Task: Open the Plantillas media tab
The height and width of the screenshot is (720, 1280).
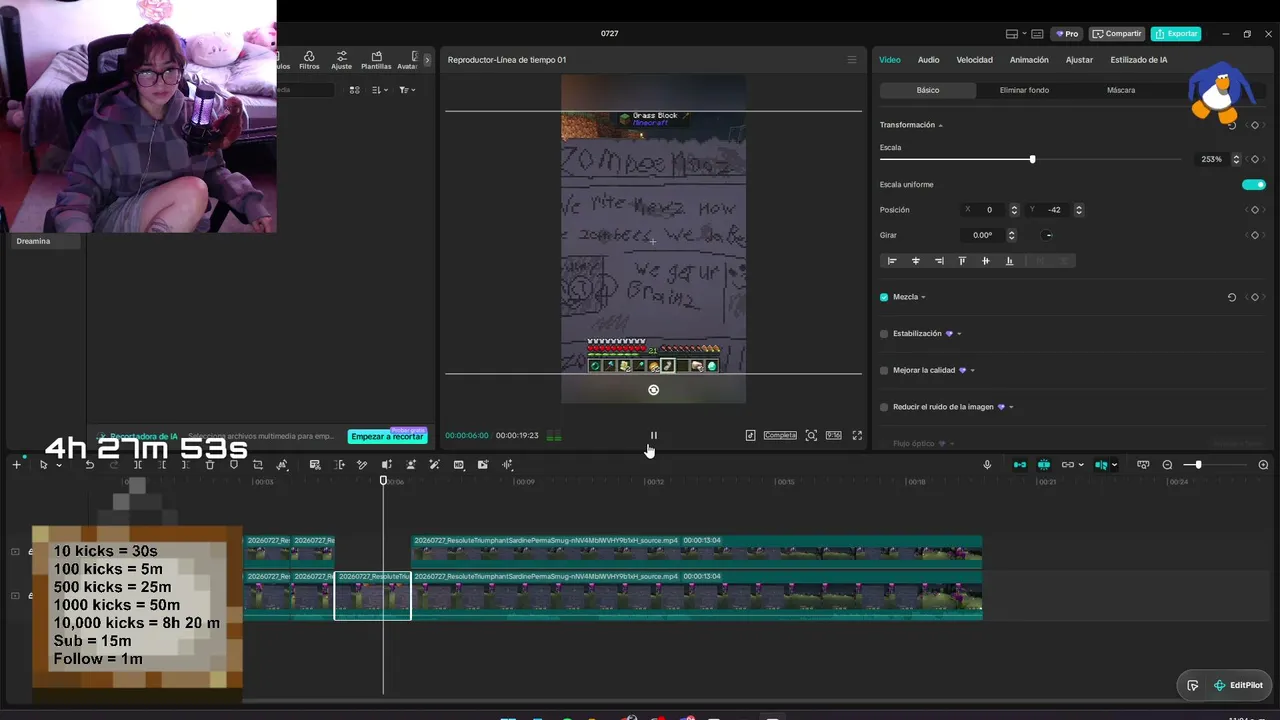Action: tap(376, 60)
